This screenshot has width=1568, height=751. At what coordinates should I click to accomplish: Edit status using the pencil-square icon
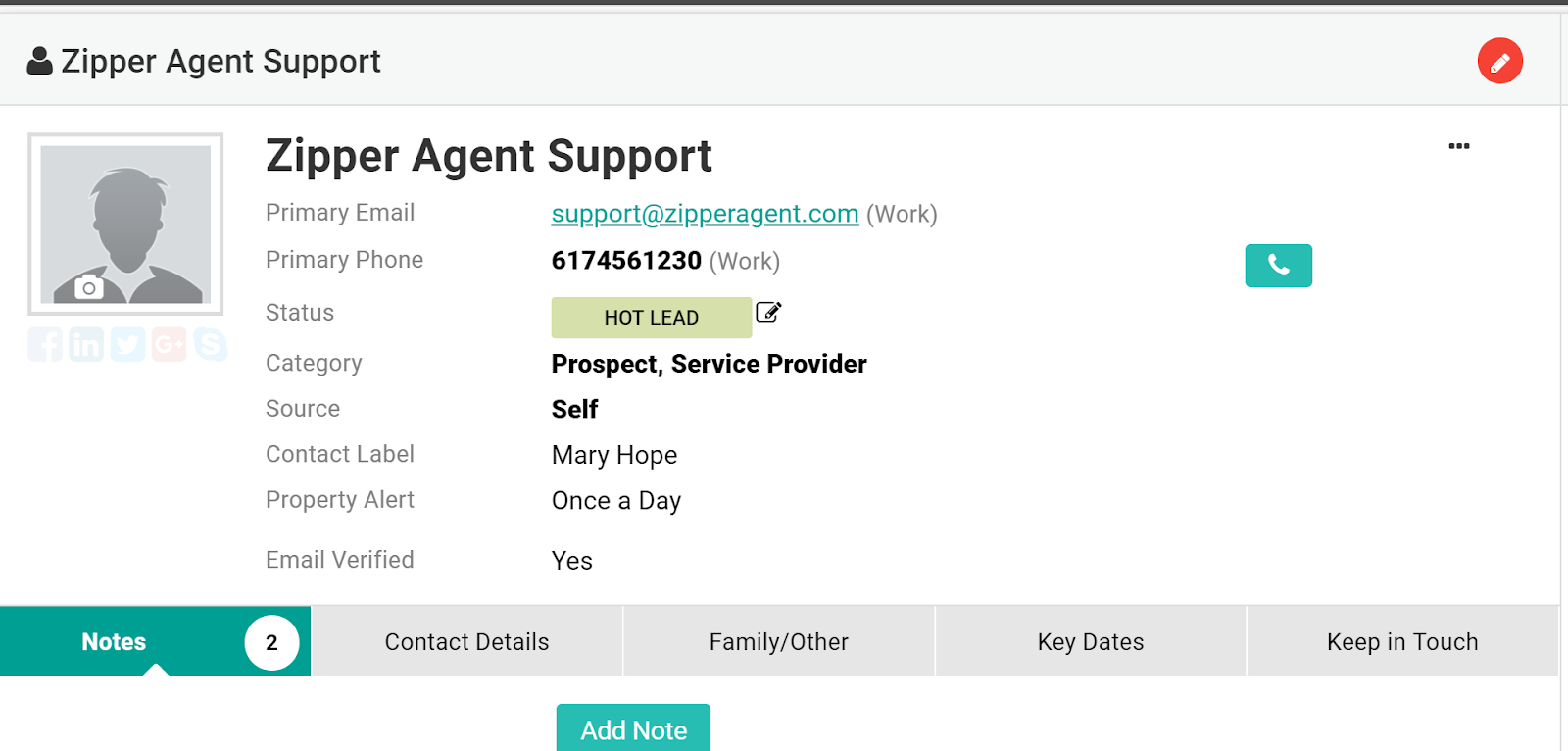coord(768,313)
